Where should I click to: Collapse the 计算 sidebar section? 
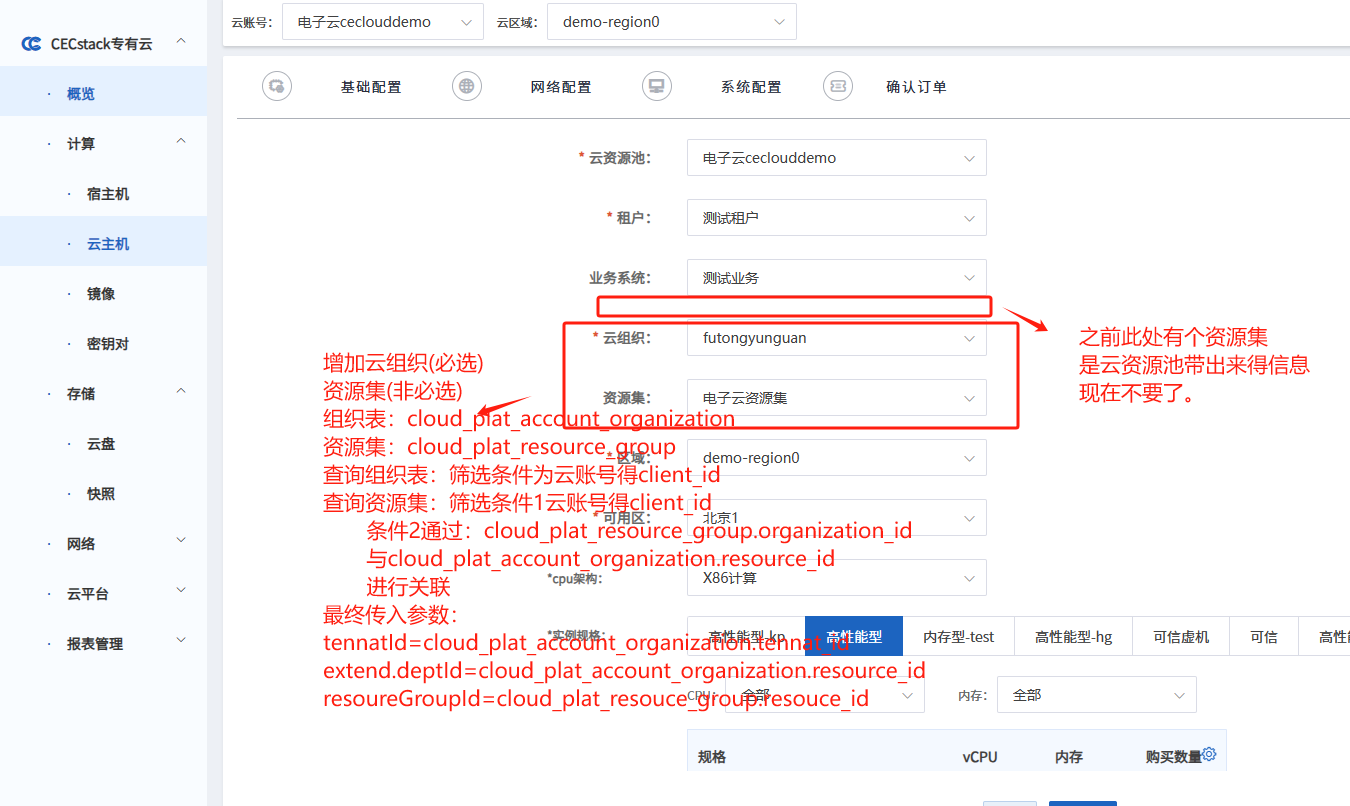coord(181,142)
